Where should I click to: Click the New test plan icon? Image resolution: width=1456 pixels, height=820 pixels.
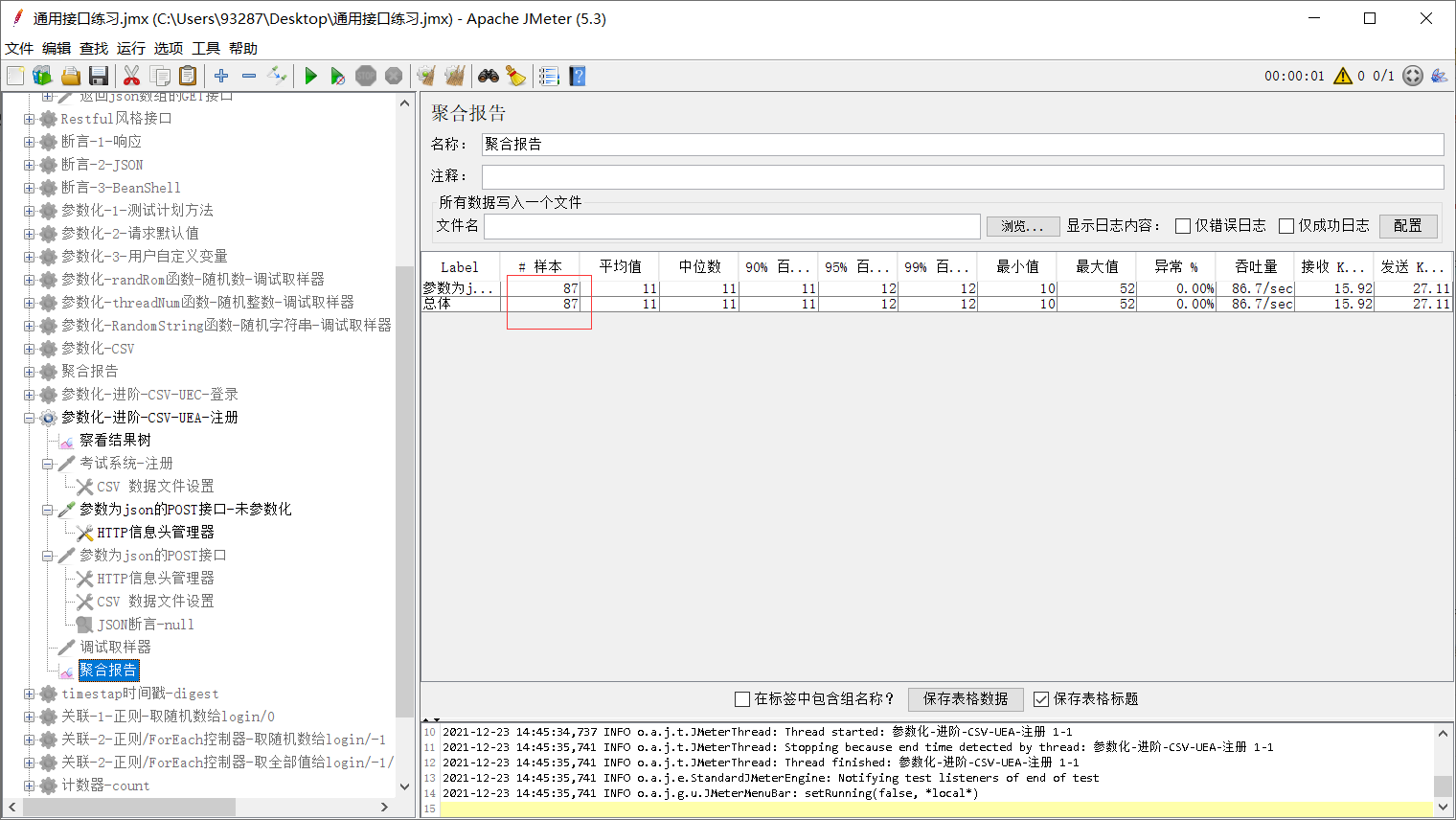[15, 76]
